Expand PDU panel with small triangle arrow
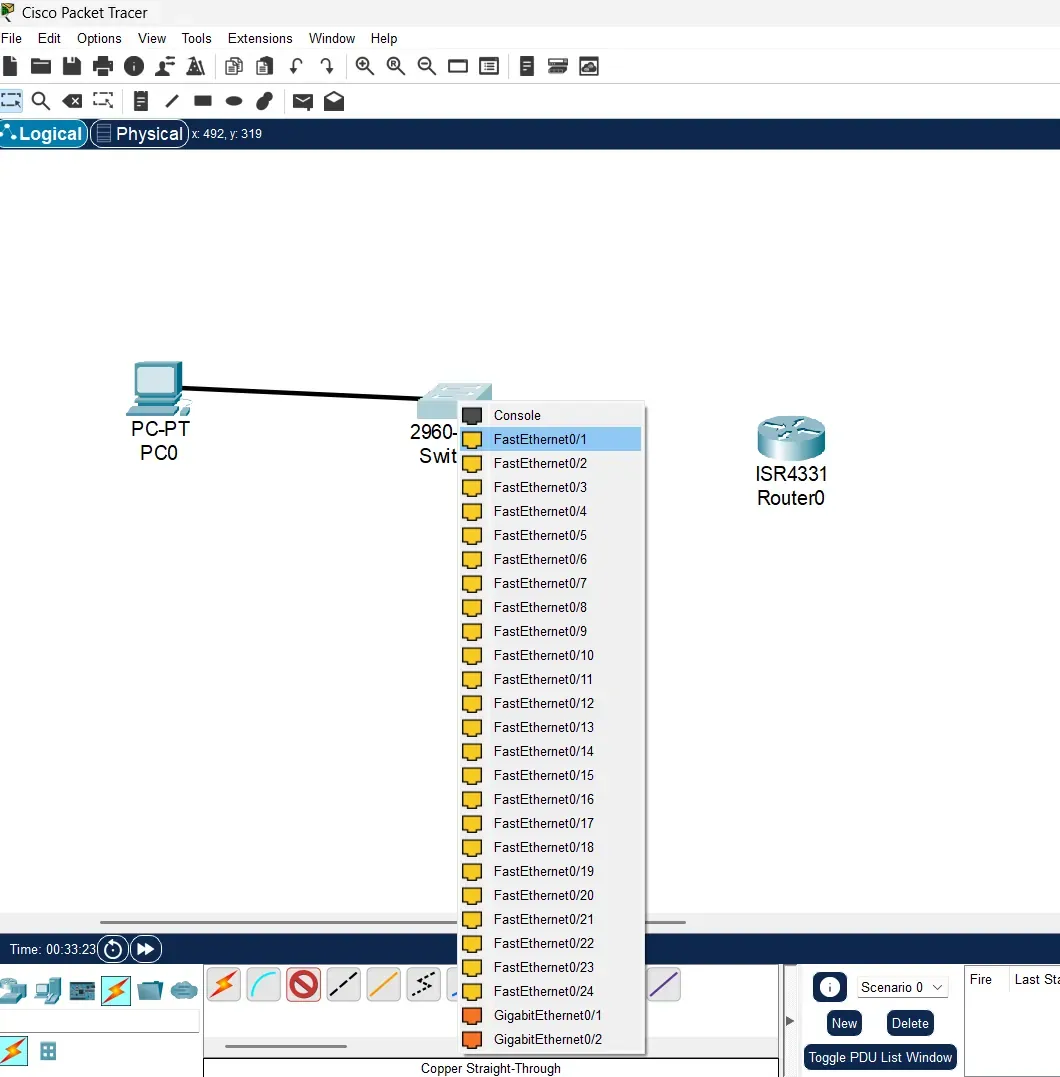1060x1077 pixels. point(790,1021)
